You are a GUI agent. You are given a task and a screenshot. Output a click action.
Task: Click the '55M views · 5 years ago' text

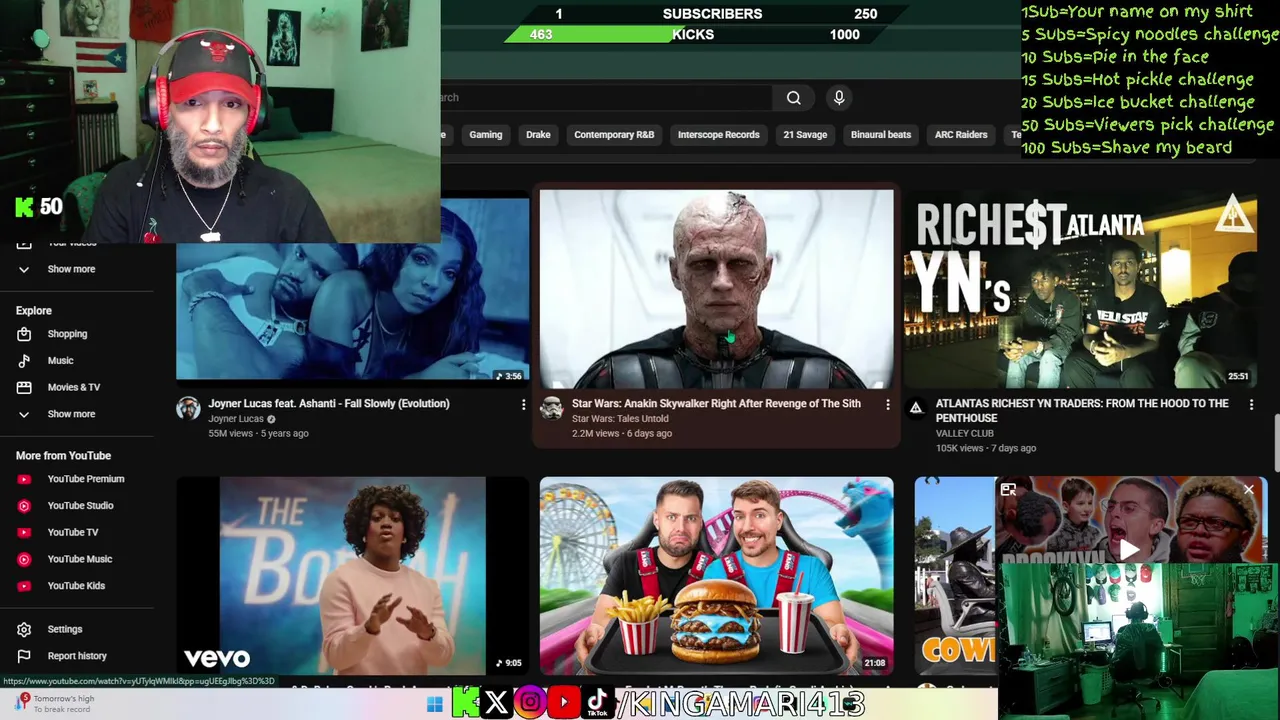[x=258, y=434]
